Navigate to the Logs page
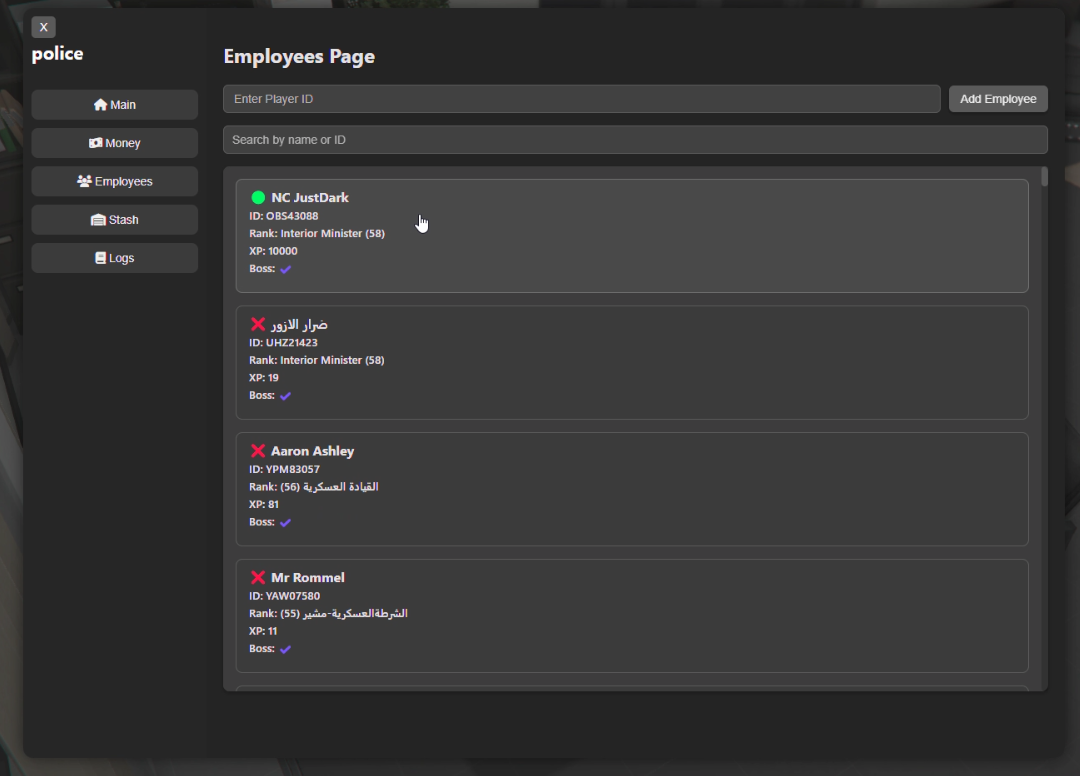 (114, 257)
